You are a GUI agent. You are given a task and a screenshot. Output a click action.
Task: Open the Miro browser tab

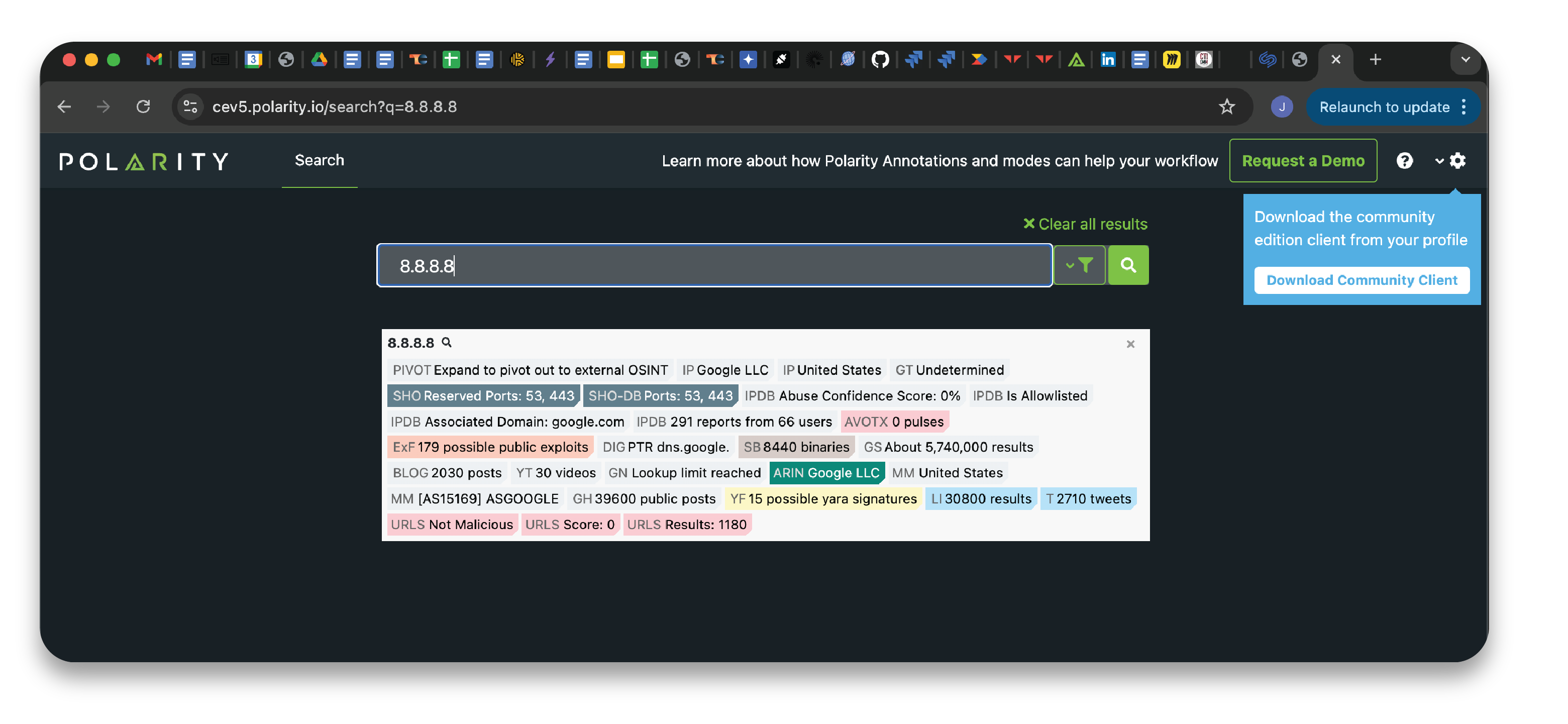point(1172,59)
